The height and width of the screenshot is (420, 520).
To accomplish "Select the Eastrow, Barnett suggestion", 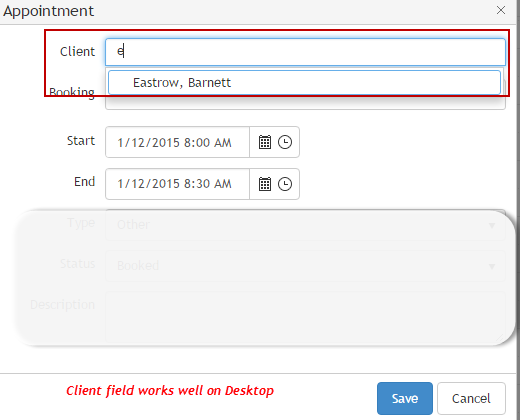I will (x=304, y=82).
